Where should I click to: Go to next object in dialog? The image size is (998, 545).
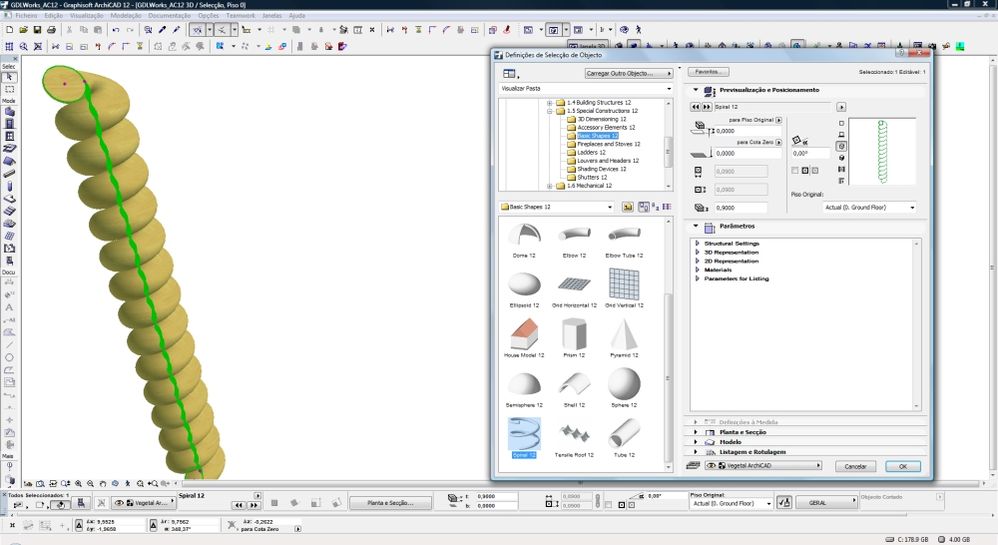[706, 107]
